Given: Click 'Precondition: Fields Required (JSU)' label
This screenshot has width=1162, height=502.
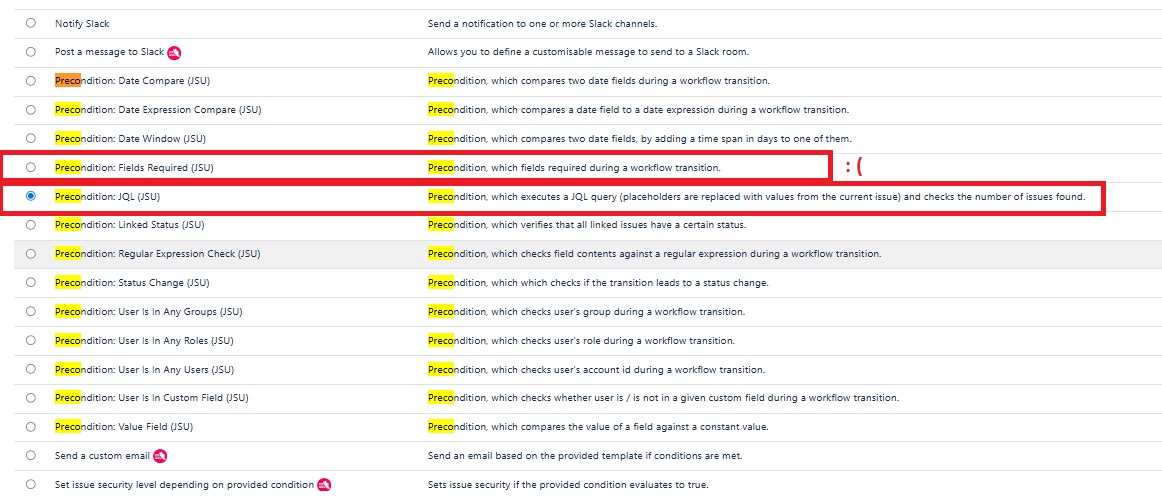Looking at the screenshot, I should pos(134,168).
